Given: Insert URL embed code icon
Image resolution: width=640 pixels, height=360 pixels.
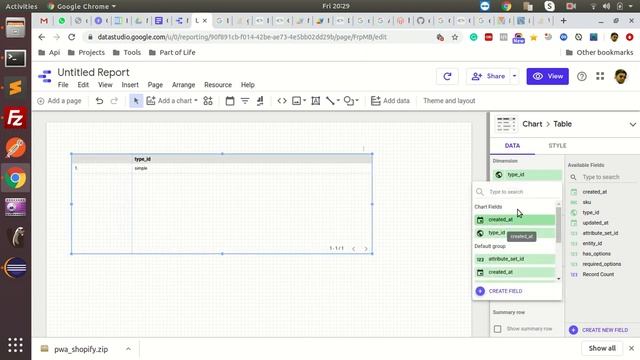Looking at the screenshot, I should pos(282,101).
